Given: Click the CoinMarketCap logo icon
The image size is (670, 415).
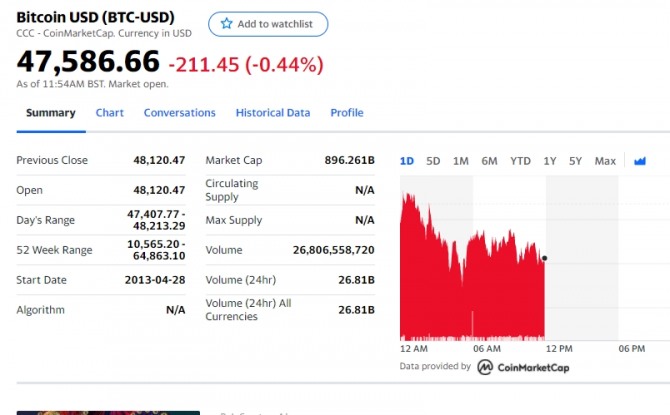Looking at the screenshot, I should click(484, 367).
